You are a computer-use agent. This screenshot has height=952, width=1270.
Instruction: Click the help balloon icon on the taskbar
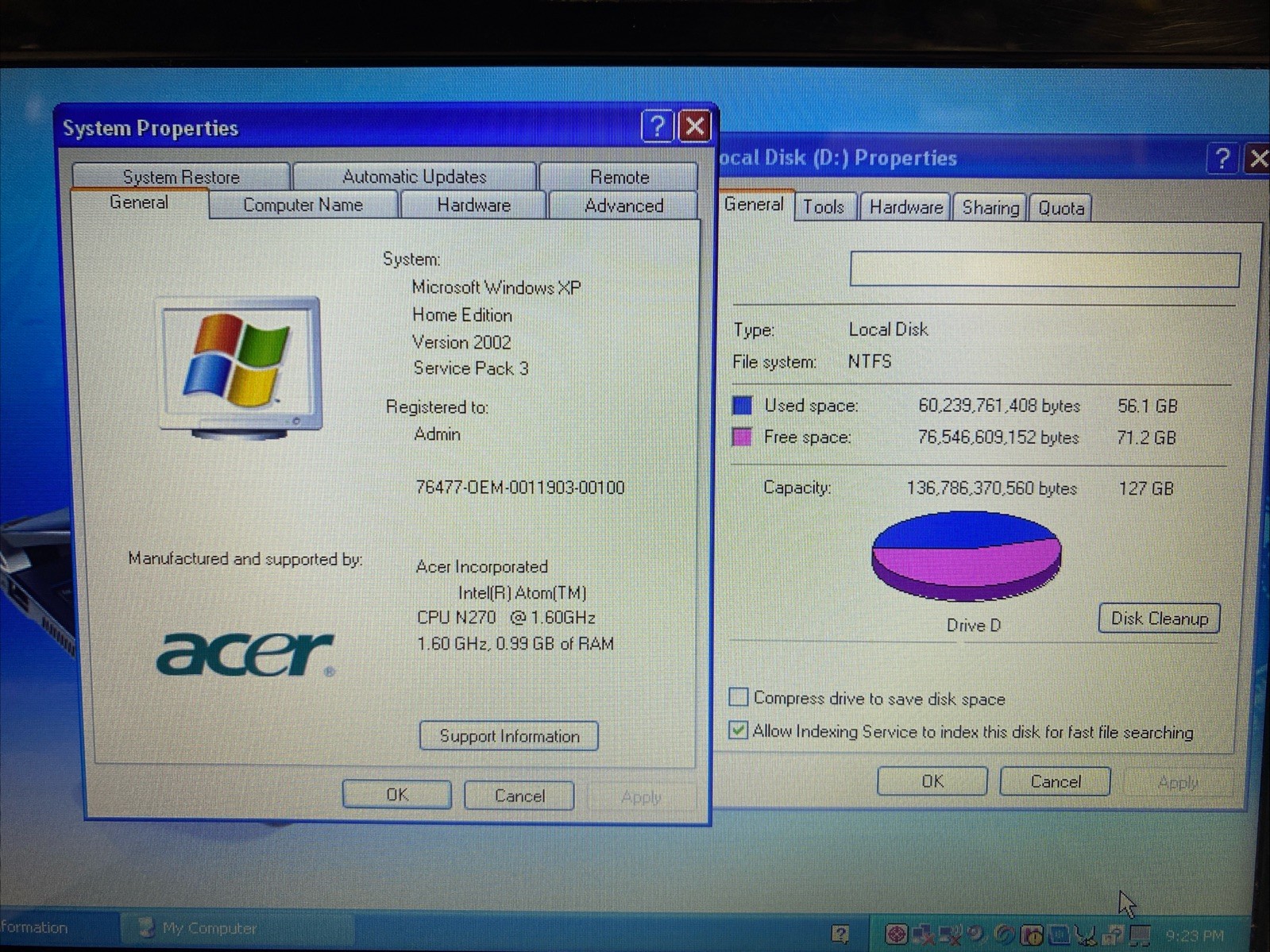pos(840,935)
